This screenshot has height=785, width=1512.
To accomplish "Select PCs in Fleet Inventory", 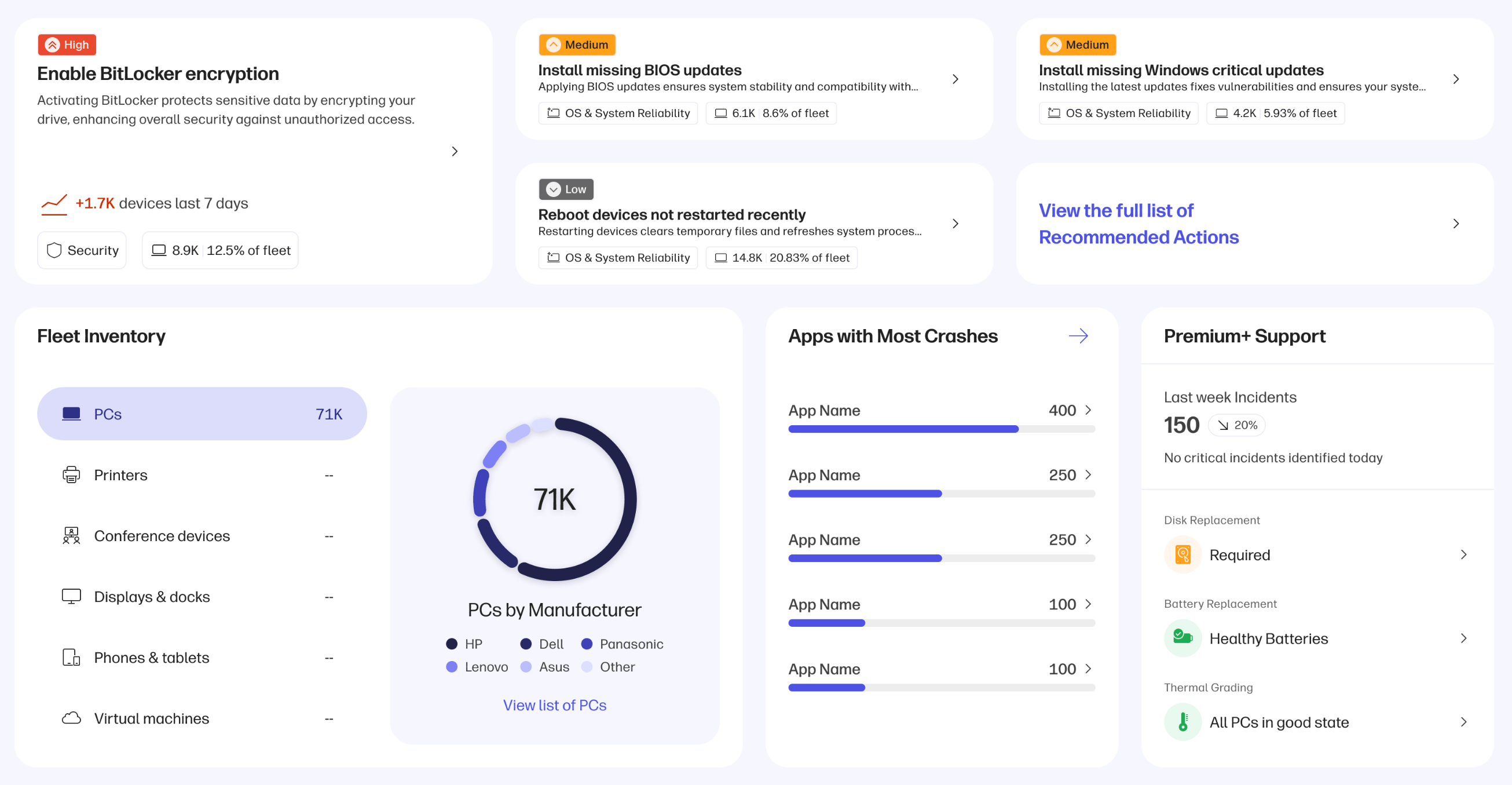I will (x=202, y=414).
